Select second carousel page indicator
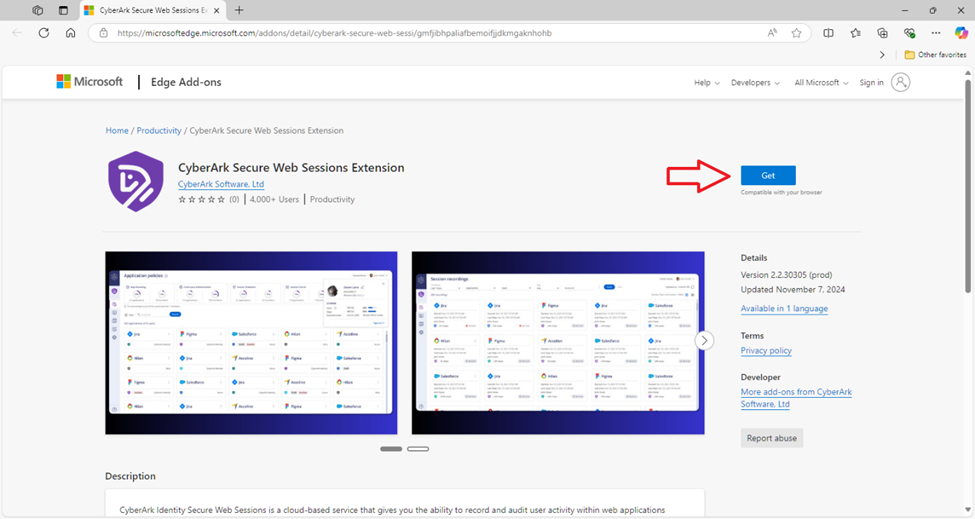The height and width of the screenshot is (519, 975). click(418, 449)
